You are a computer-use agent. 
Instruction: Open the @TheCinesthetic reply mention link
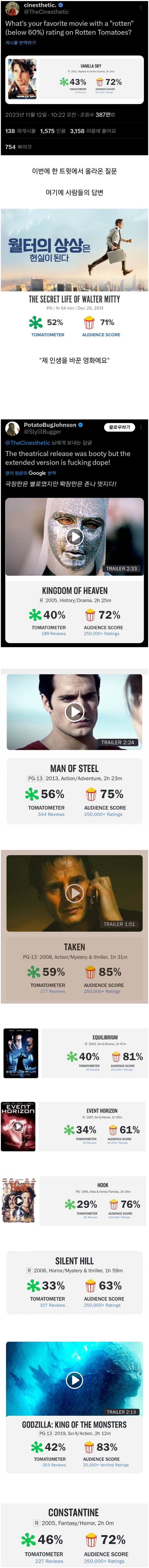(27, 443)
